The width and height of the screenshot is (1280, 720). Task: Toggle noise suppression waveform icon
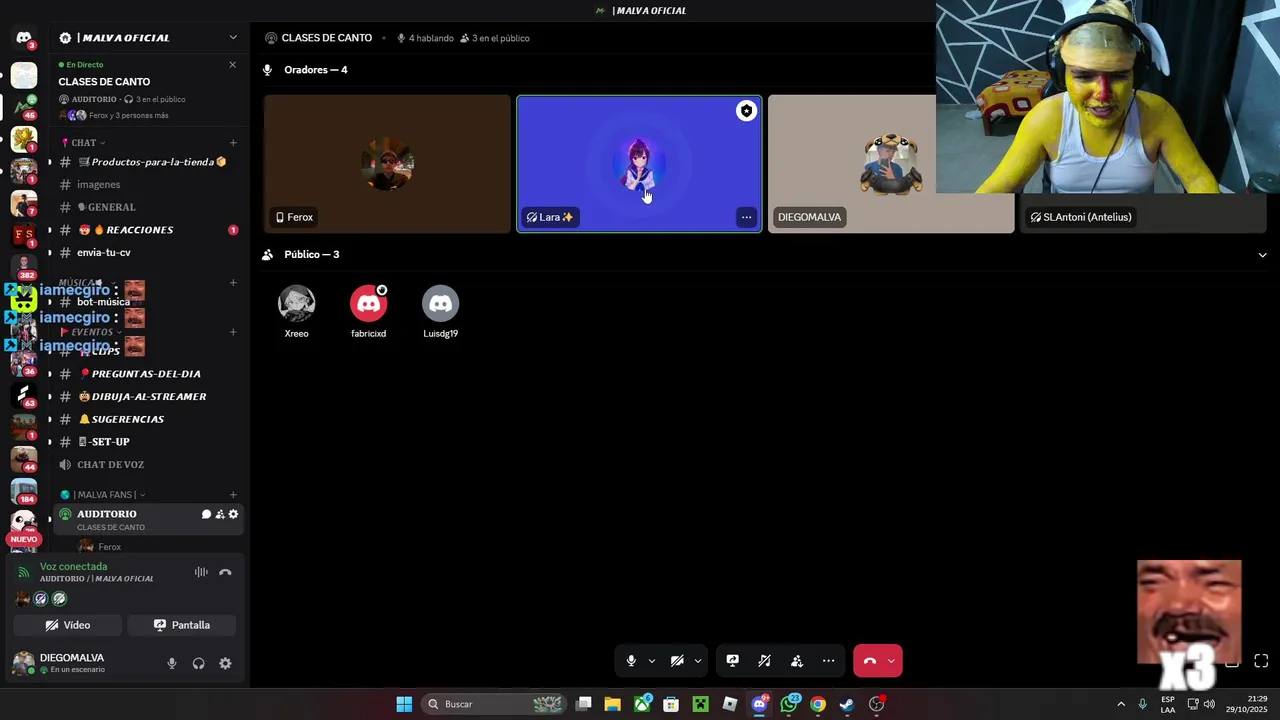point(201,572)
